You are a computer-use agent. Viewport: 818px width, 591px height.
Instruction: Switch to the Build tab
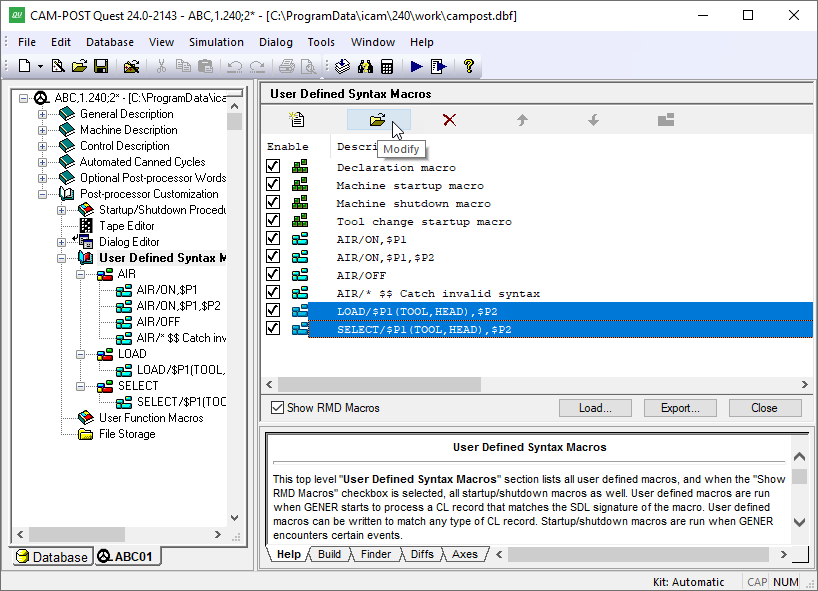329,554
